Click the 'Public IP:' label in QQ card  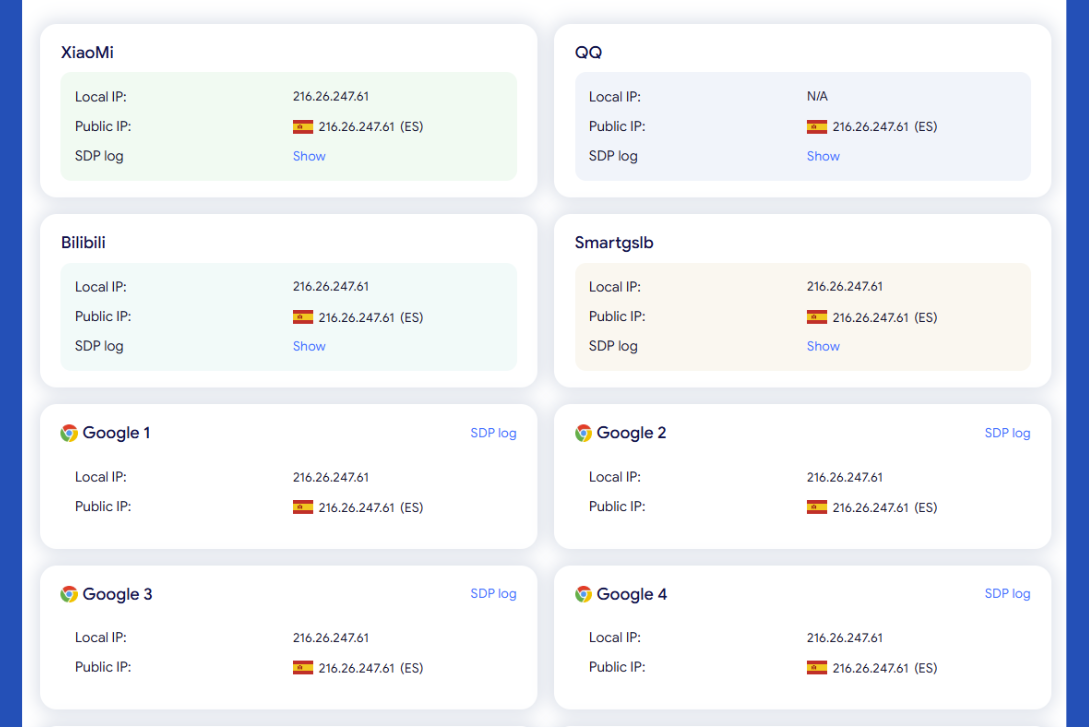click(x=617, y=126)
